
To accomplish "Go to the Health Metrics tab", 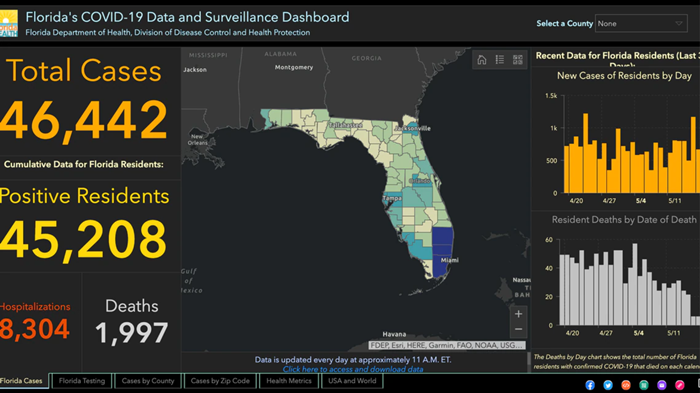I will pos(289,381).
